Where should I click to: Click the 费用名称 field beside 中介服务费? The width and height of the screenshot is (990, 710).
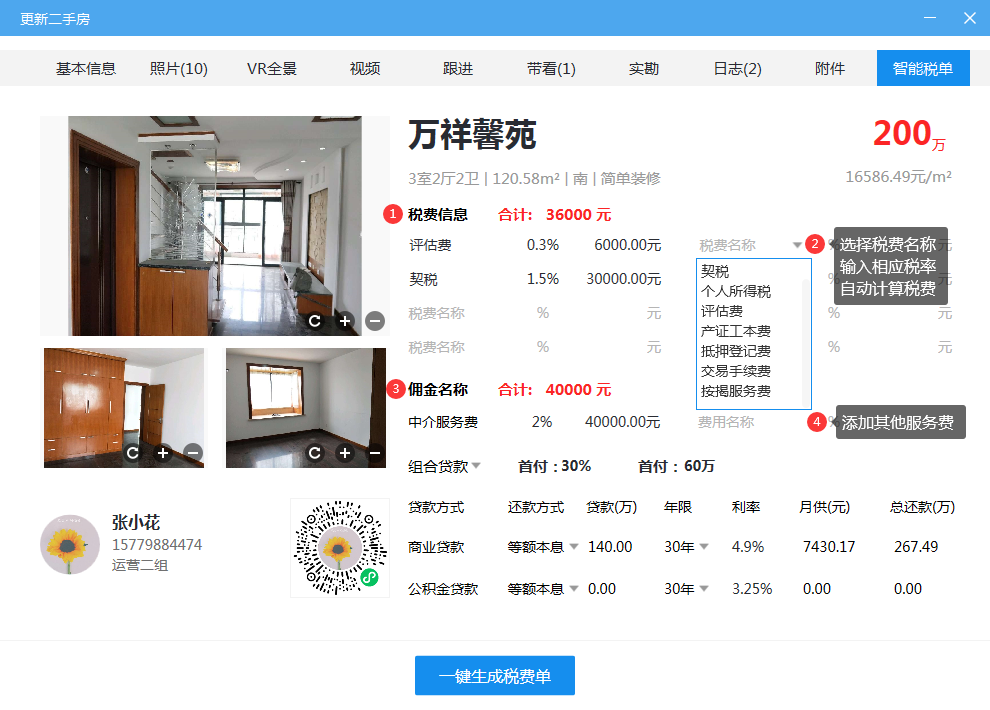coord(726,422)
